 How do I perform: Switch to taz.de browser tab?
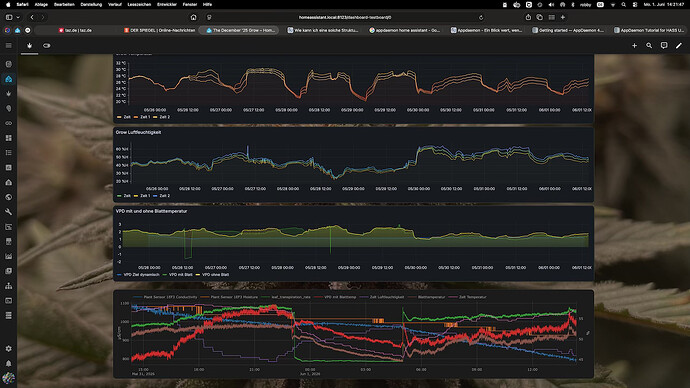coord(75,30)
